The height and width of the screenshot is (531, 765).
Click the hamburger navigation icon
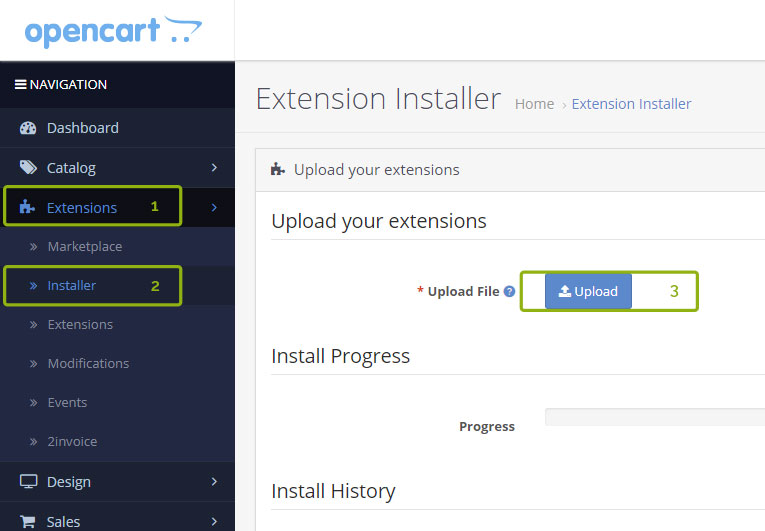point(20,84)
